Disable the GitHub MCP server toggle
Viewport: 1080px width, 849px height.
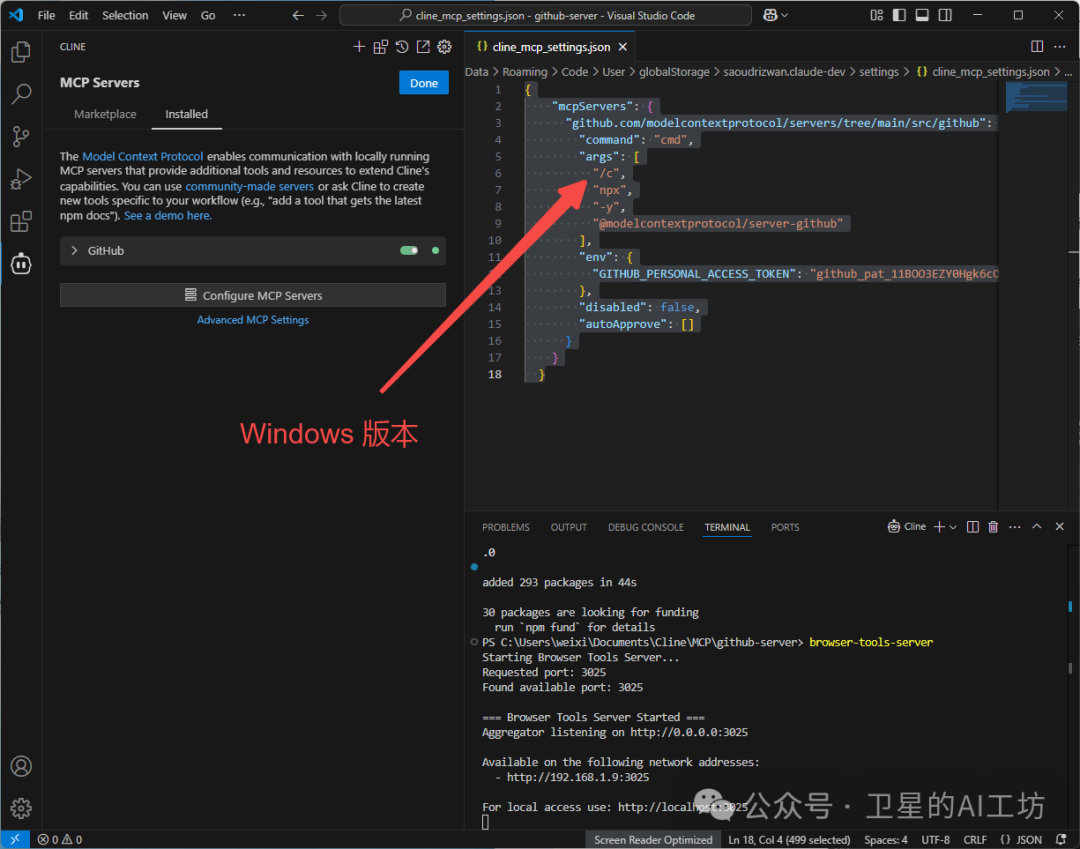pos(409,251)
